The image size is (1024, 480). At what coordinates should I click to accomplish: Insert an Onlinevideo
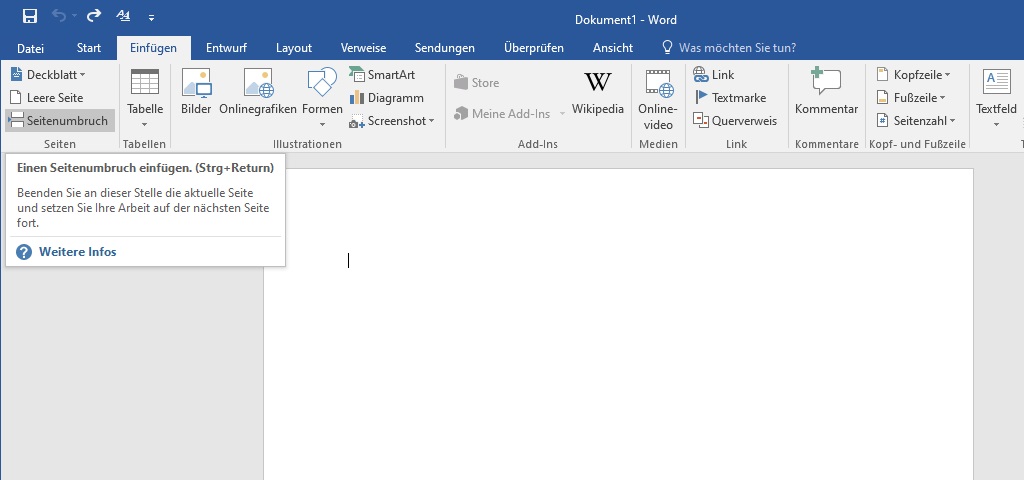tap(658, 98)
